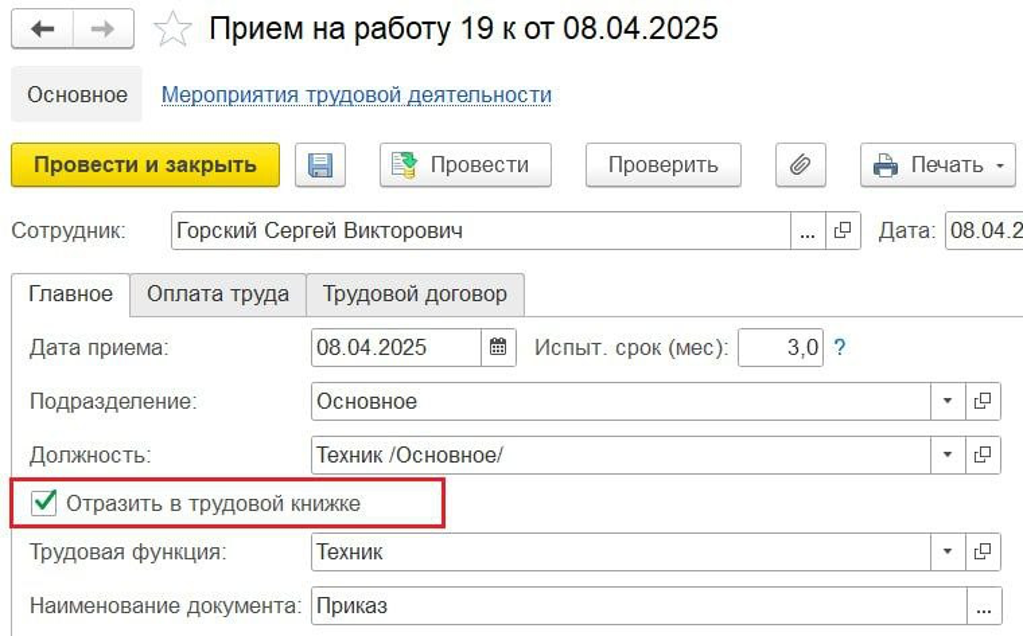This screenshot has width=1025, height=637.
Task: Open the Трудовая функция record with the open-form icon
Action: tap(983, 551)
